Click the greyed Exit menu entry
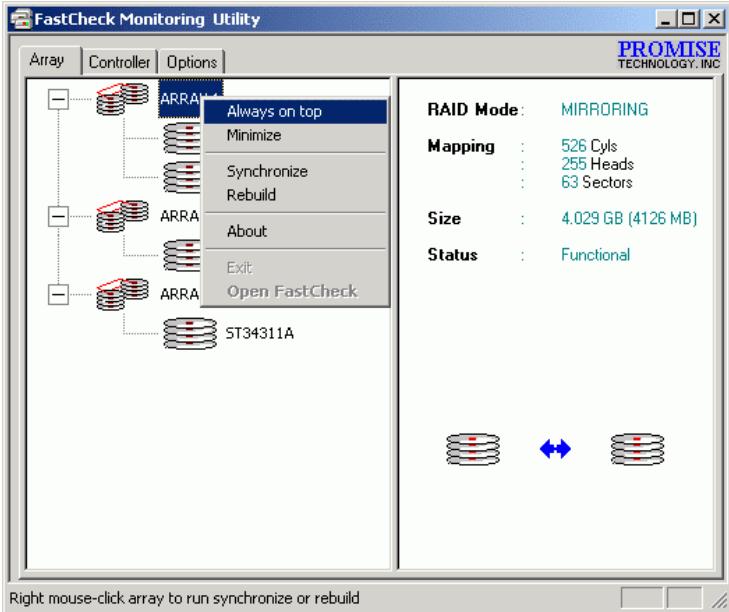The width and height of the screenshot is (729, 612). tap(295, 268)
